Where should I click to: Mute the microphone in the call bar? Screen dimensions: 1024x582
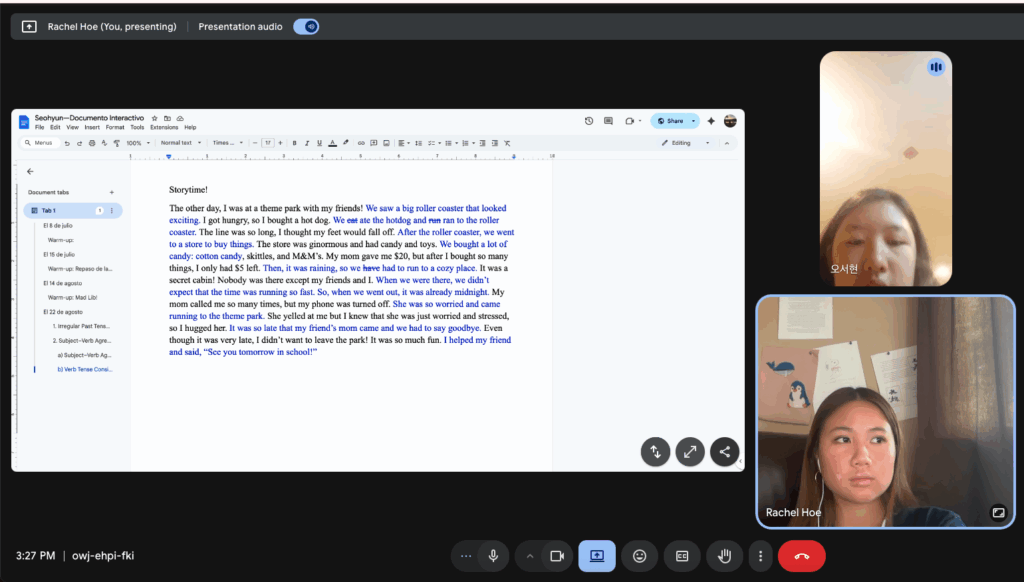492,556
